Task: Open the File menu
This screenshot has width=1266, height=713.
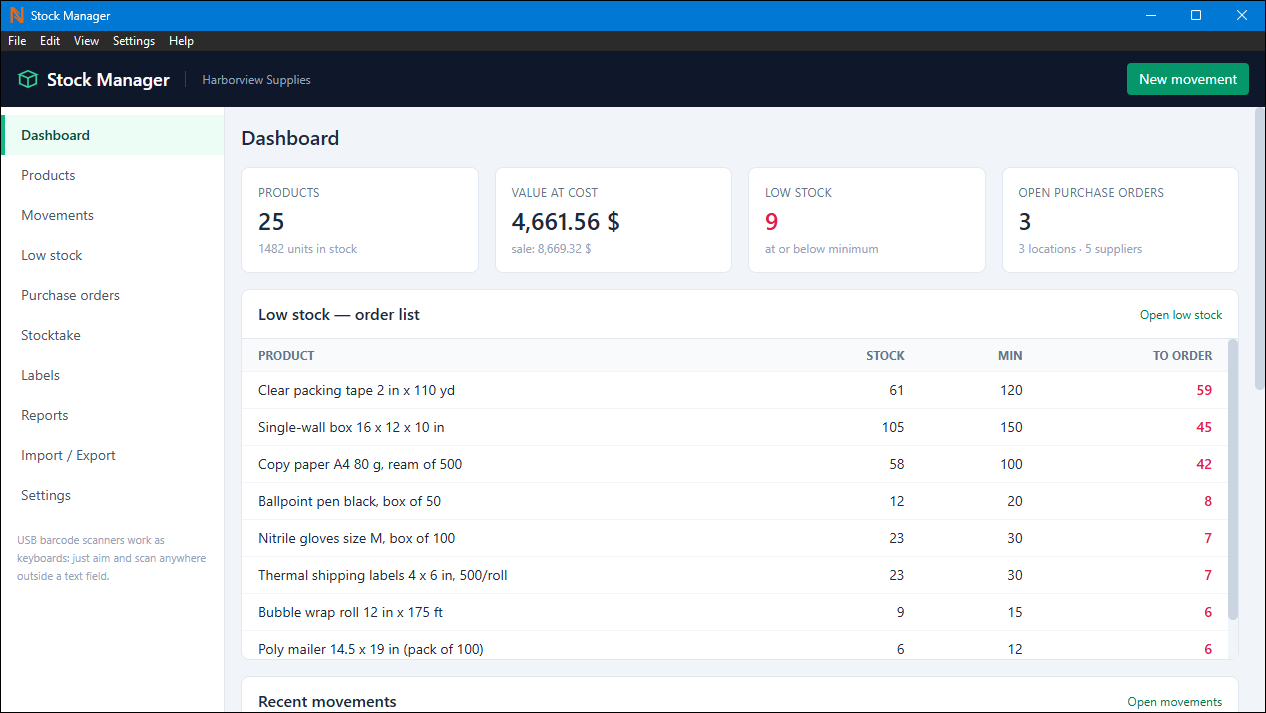Action: [17, 41]
